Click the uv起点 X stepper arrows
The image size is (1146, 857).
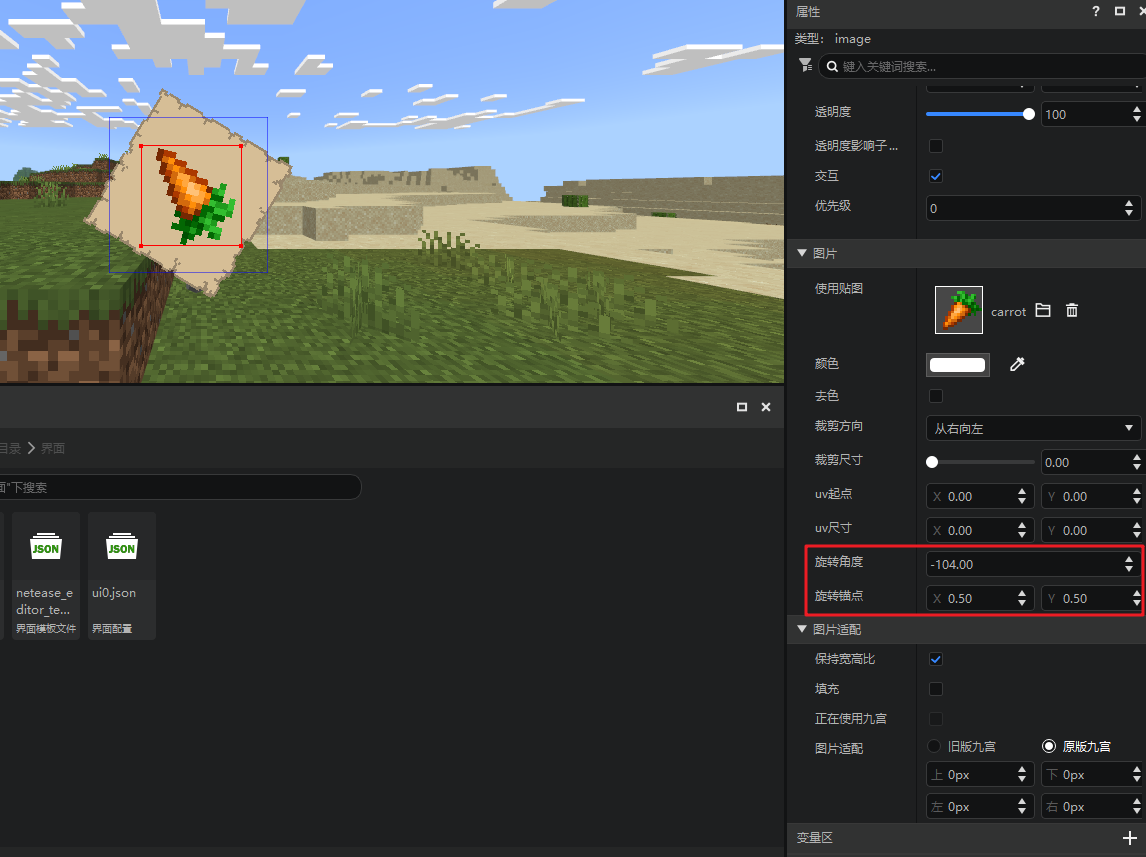point(1022,497)
